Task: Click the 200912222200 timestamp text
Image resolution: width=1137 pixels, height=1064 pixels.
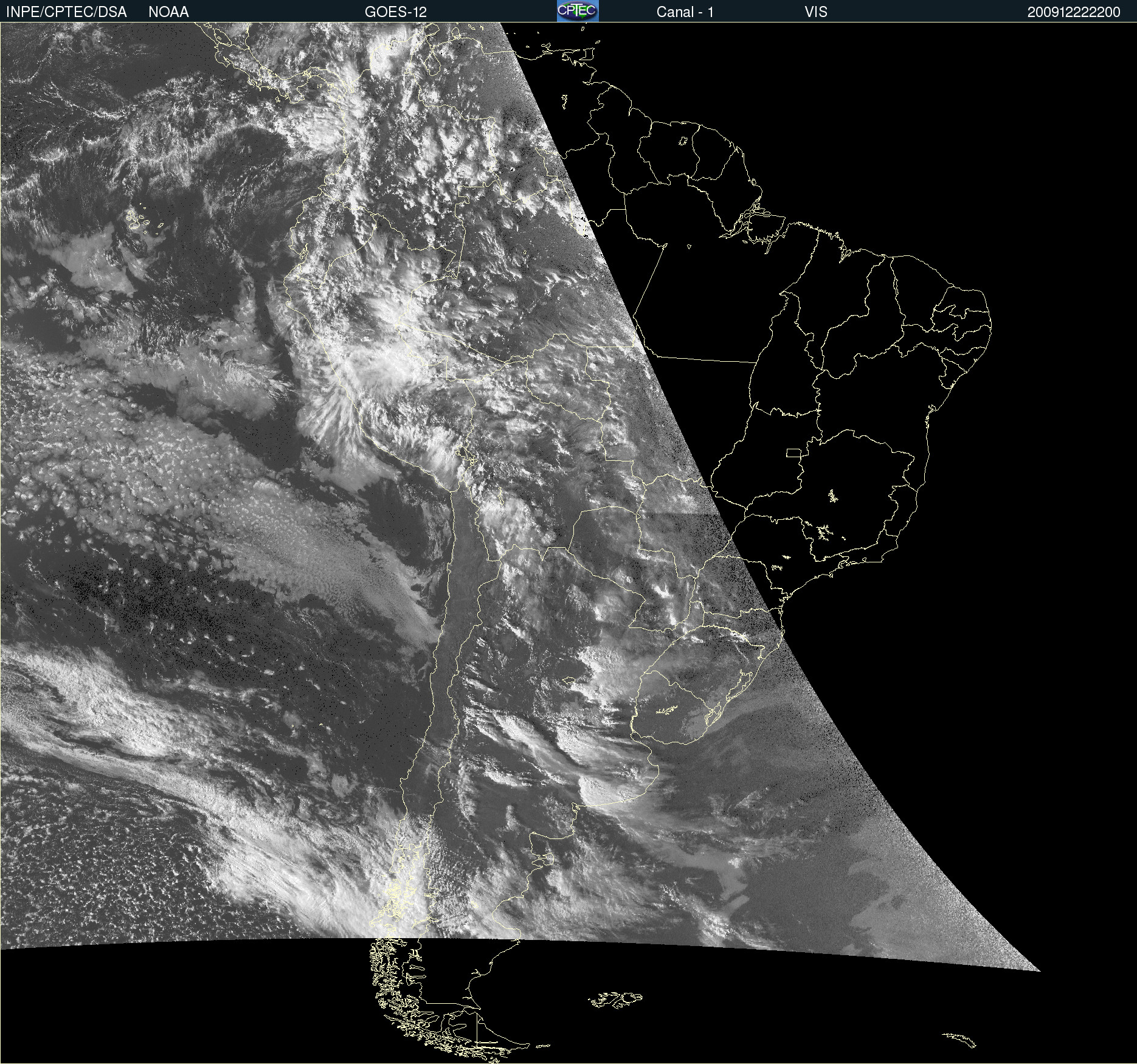Action: (1074, 12)
